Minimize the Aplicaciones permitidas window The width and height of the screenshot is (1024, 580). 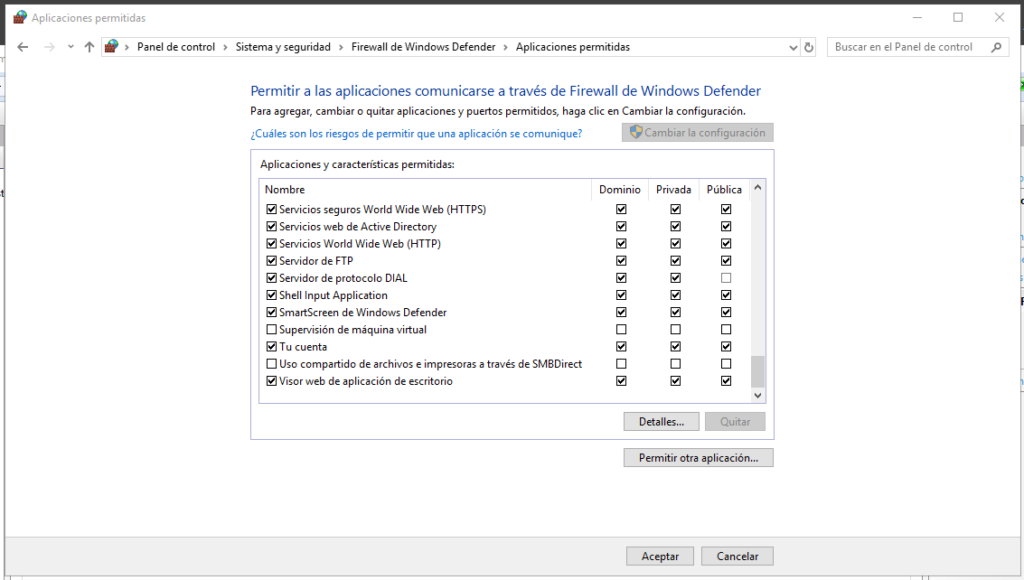[918, 18]
